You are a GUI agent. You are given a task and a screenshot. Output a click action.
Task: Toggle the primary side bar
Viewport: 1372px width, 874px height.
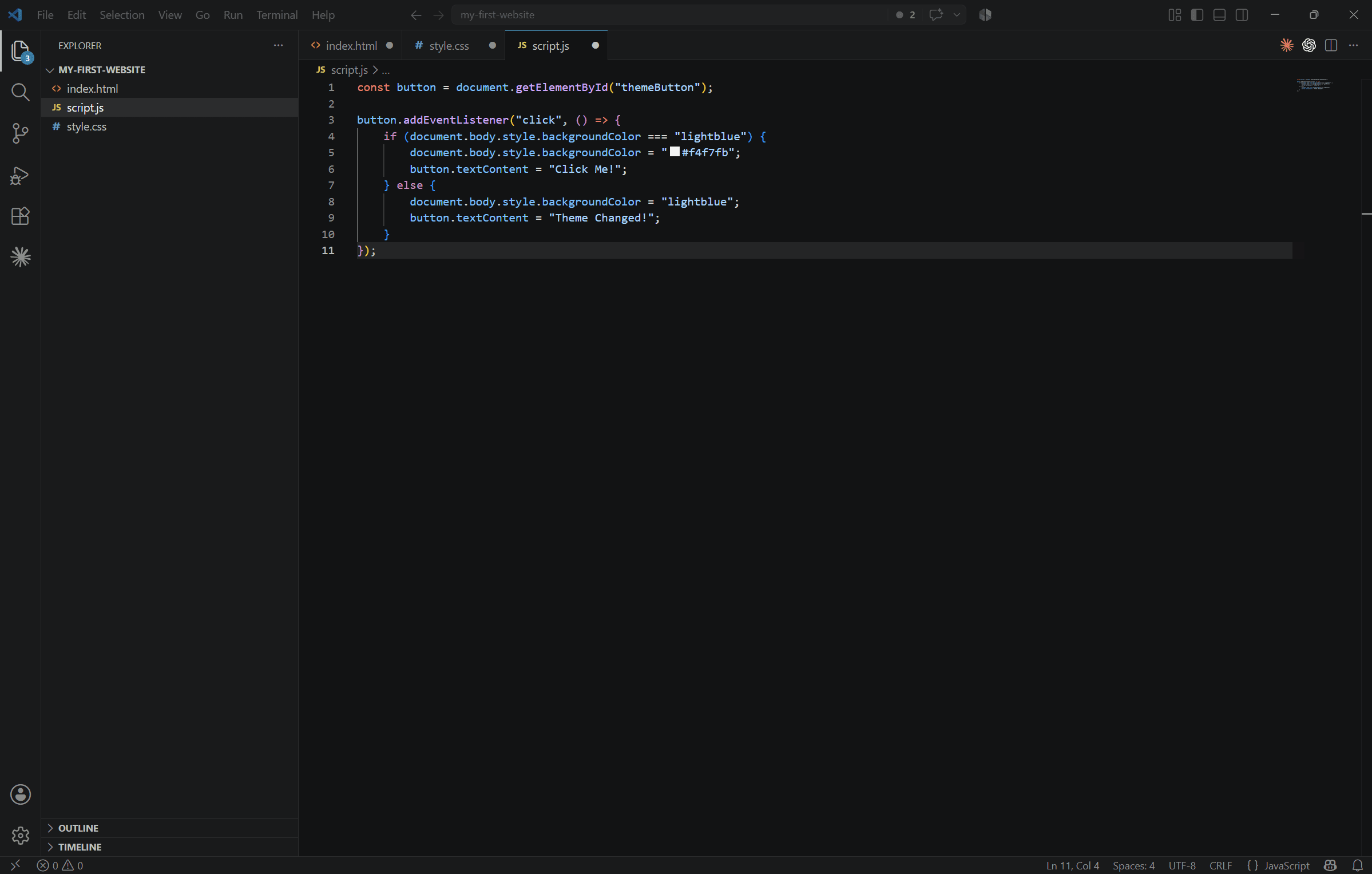coord(1197,15)
